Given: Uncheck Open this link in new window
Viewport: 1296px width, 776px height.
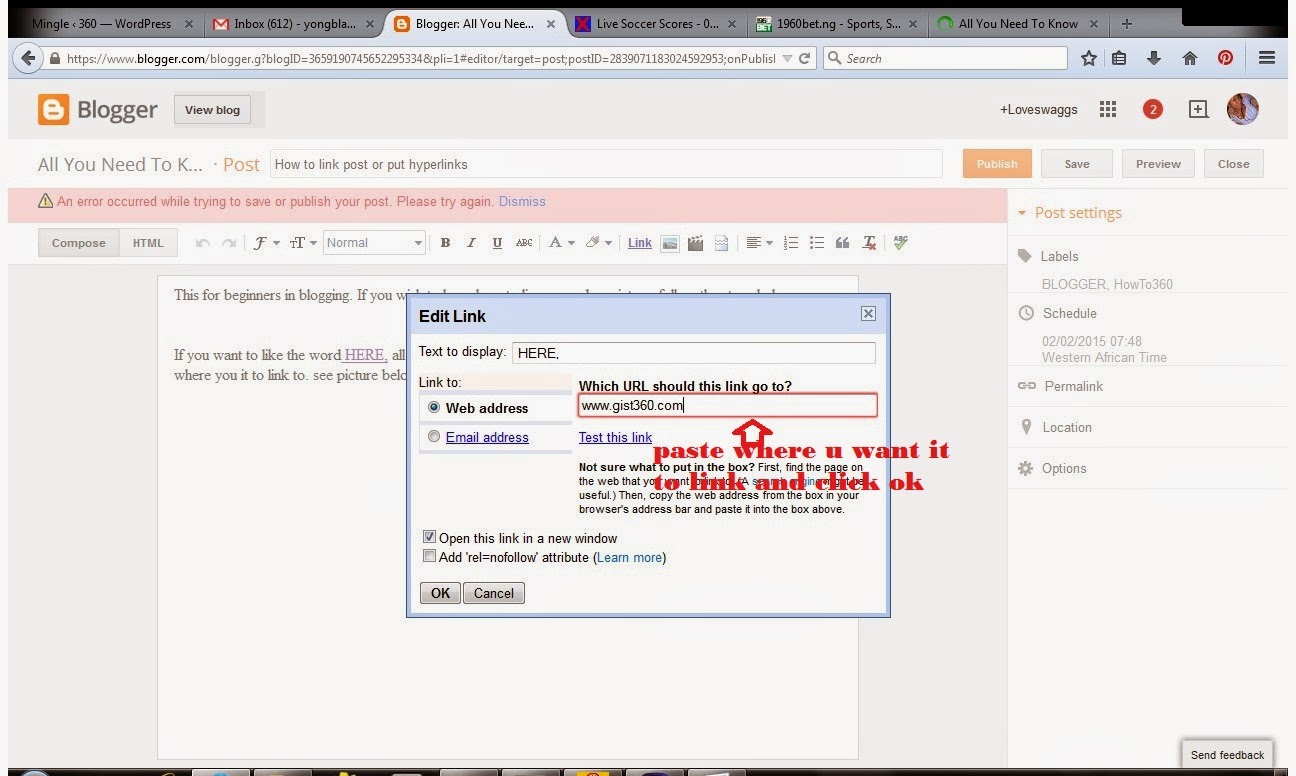Looking at the screenshot, I should click(x=429, y=538).
